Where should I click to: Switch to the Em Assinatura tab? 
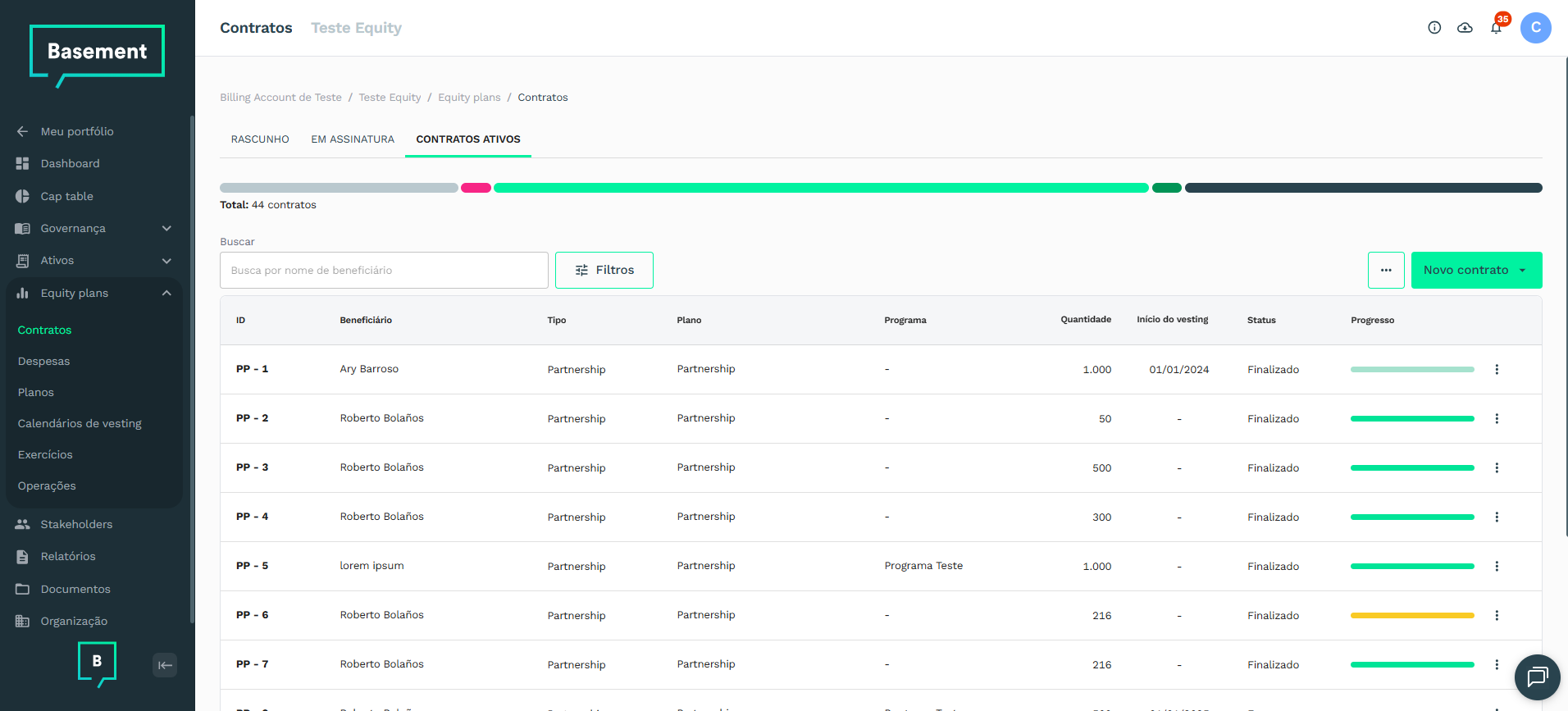click(353, 139)
